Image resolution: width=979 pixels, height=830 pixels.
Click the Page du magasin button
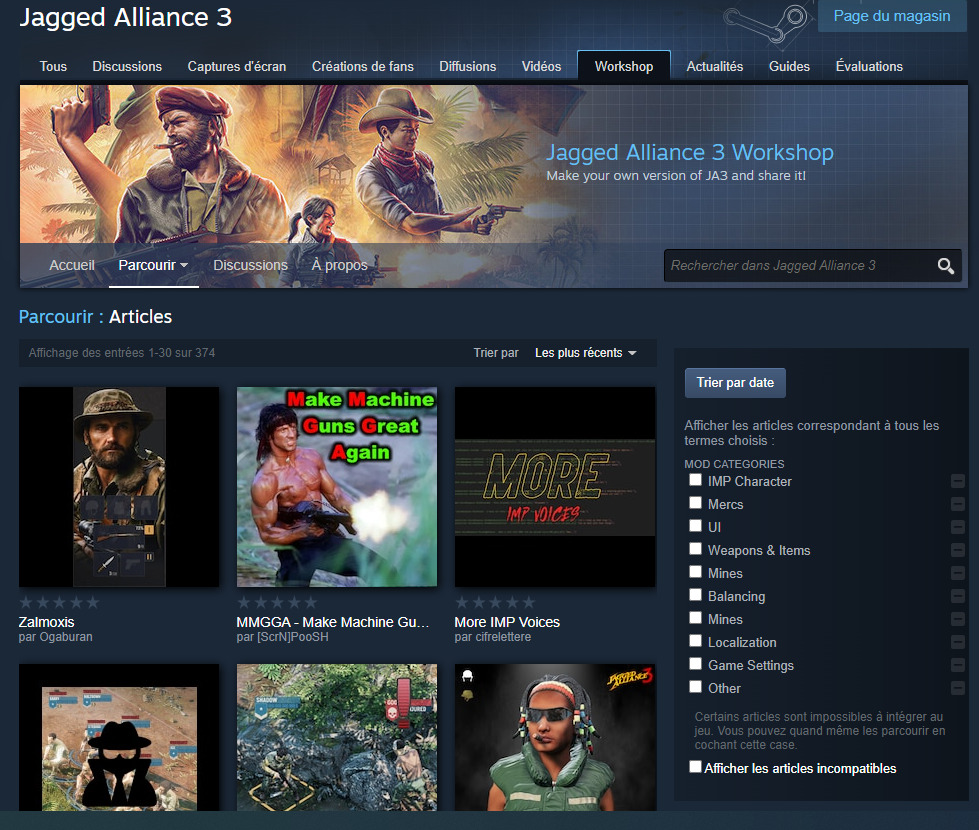click(x=891, y=16)
